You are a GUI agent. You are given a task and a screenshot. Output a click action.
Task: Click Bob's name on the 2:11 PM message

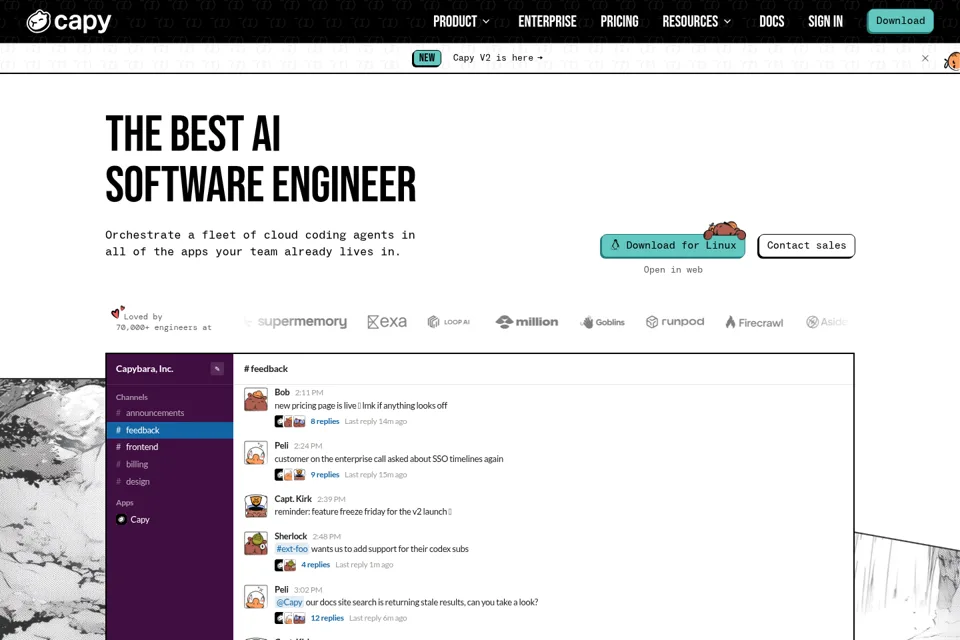[x=282, y=392]
